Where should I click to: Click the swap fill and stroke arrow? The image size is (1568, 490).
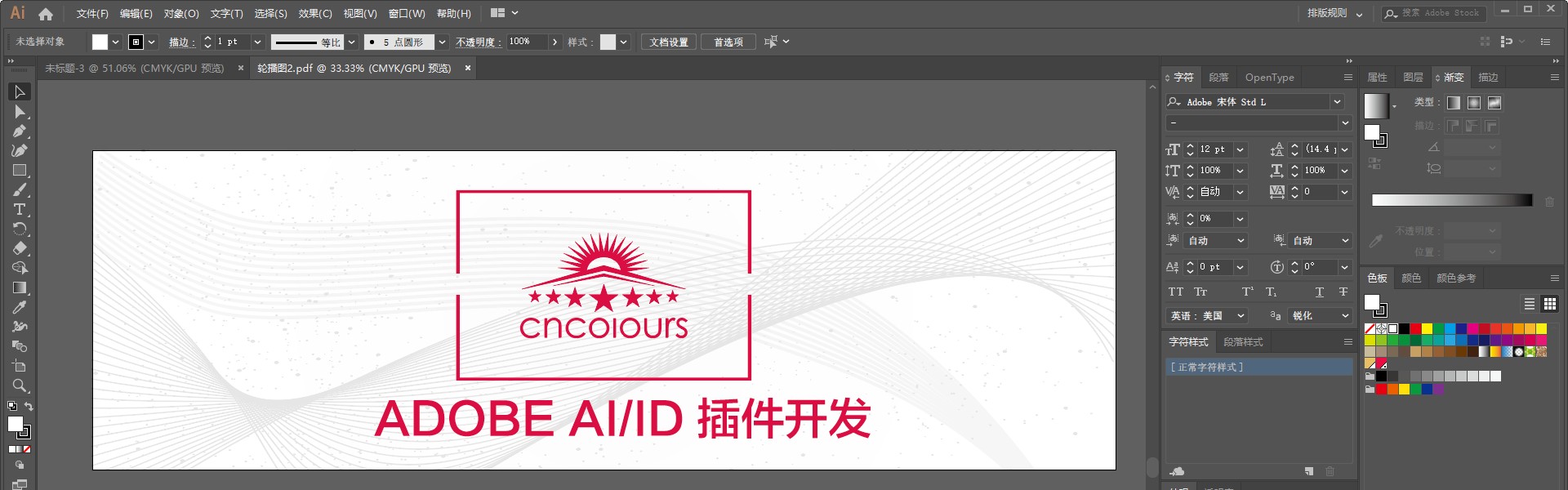coord(29,406)
